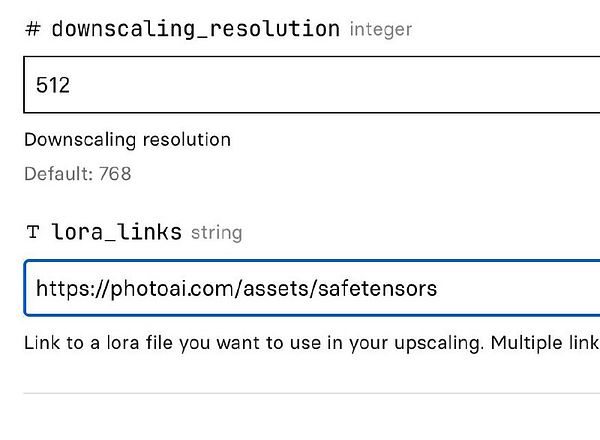Click the "string" type tag
The width and height of the screenshot is (600, 440).
click(x=216, y=233)
